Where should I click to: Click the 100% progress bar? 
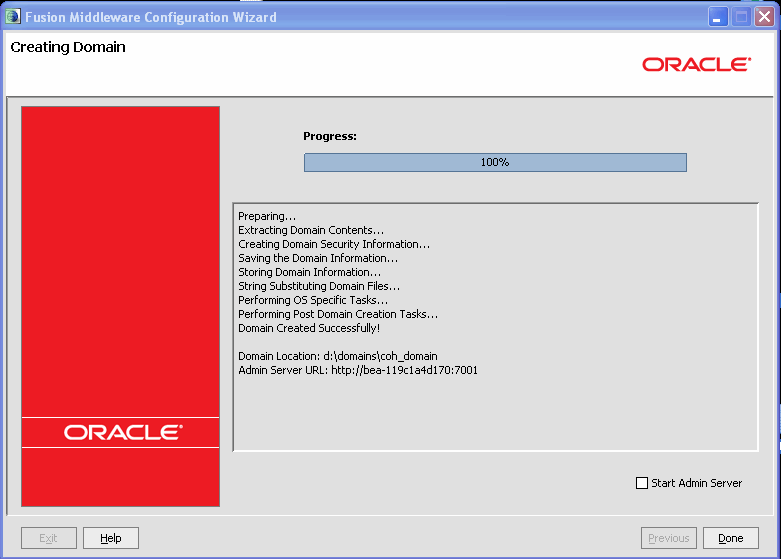click(495, 162)
